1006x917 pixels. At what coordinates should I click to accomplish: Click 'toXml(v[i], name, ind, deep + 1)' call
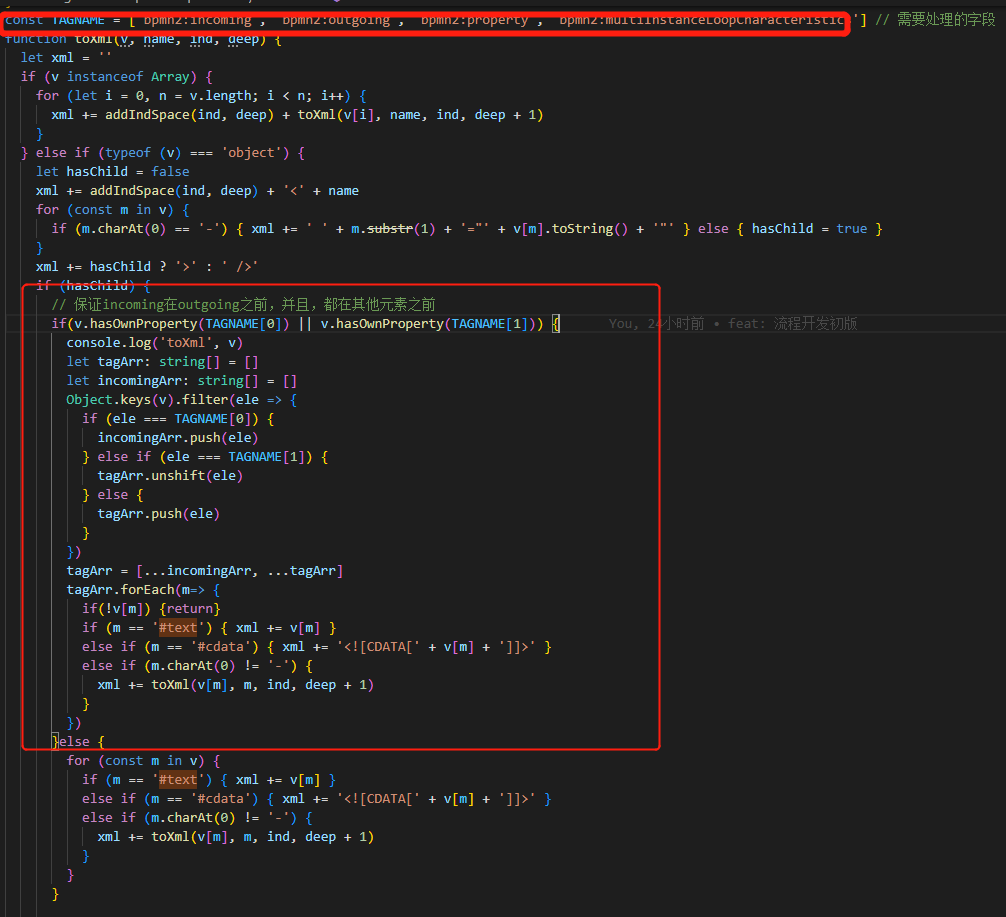pos(420,115)
